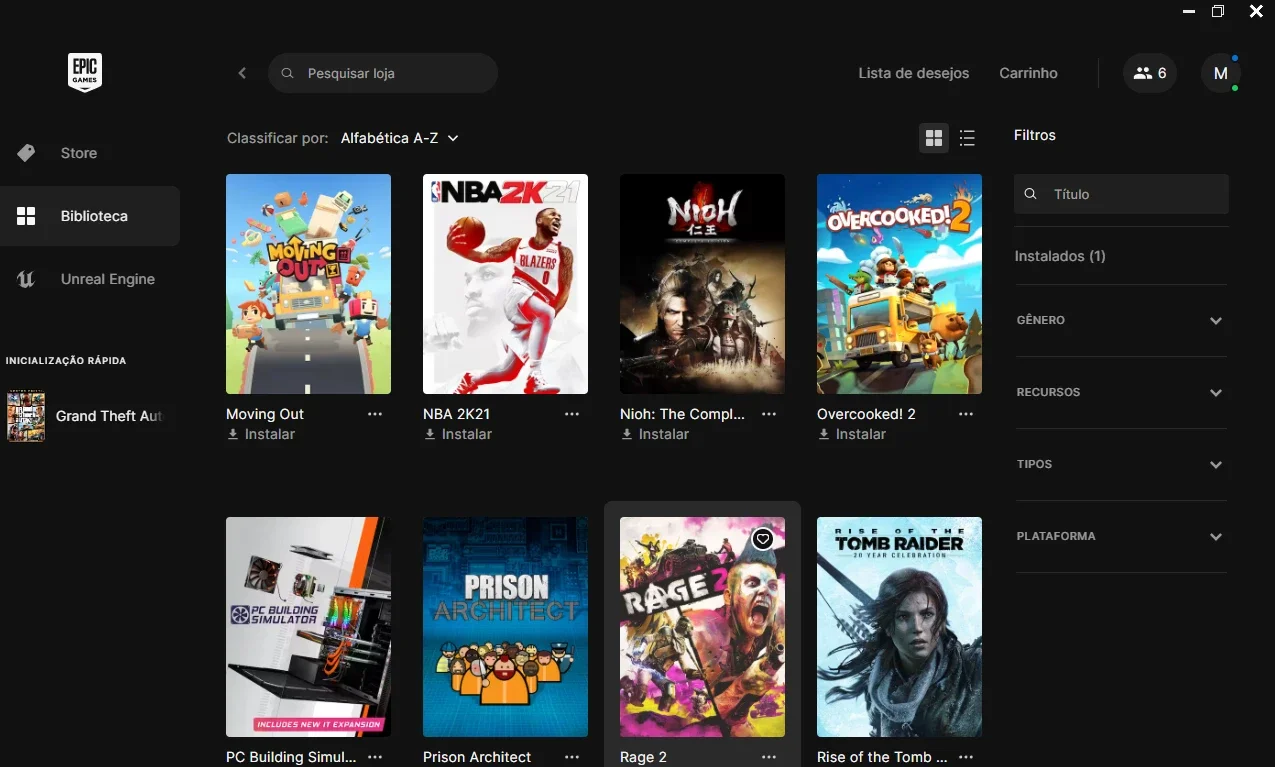
Task: Open the Unreal Engine section
Action: tap(90, 279)
